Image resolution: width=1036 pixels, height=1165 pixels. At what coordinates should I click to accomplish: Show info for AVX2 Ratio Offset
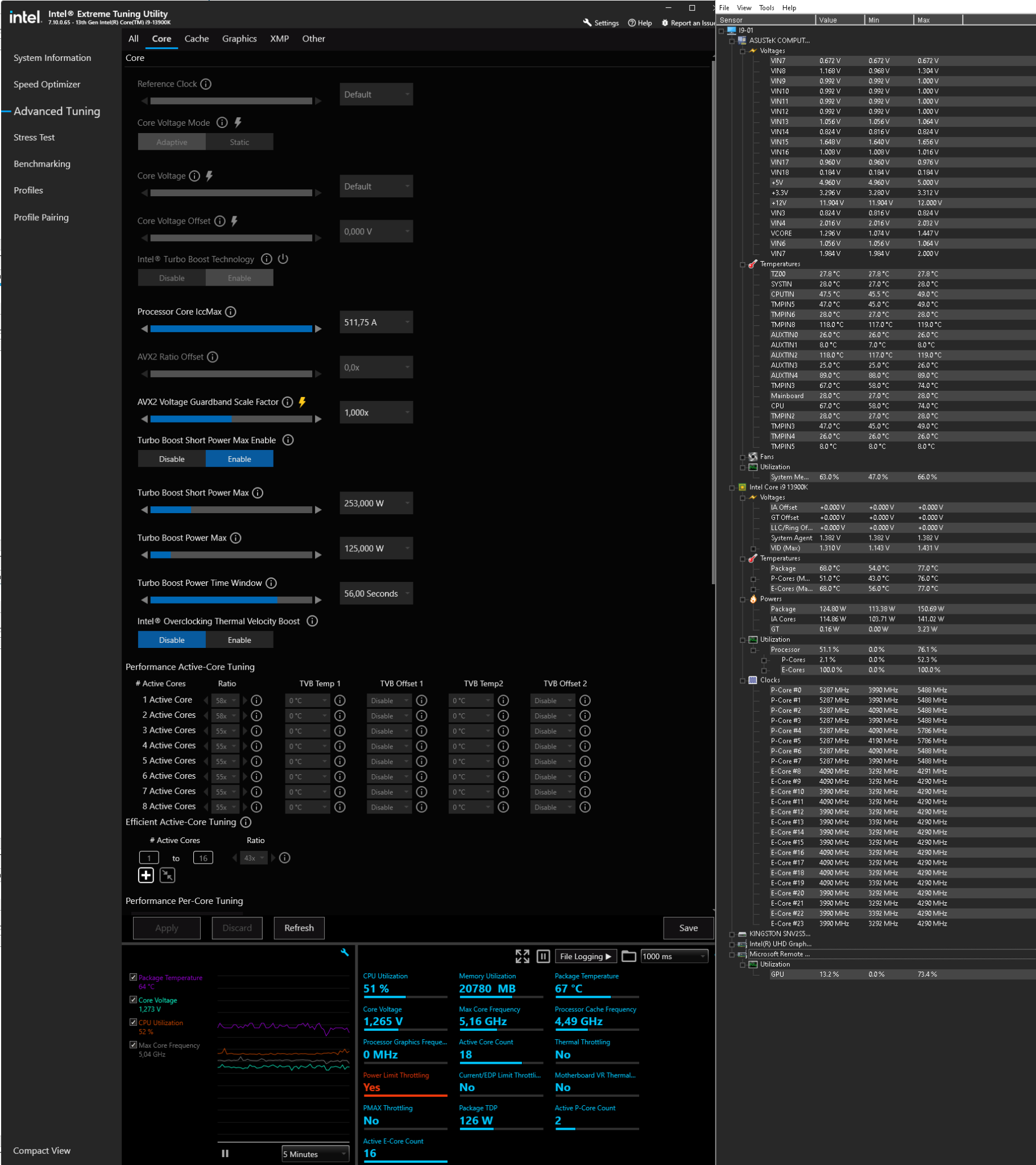[x=212, y=357]
